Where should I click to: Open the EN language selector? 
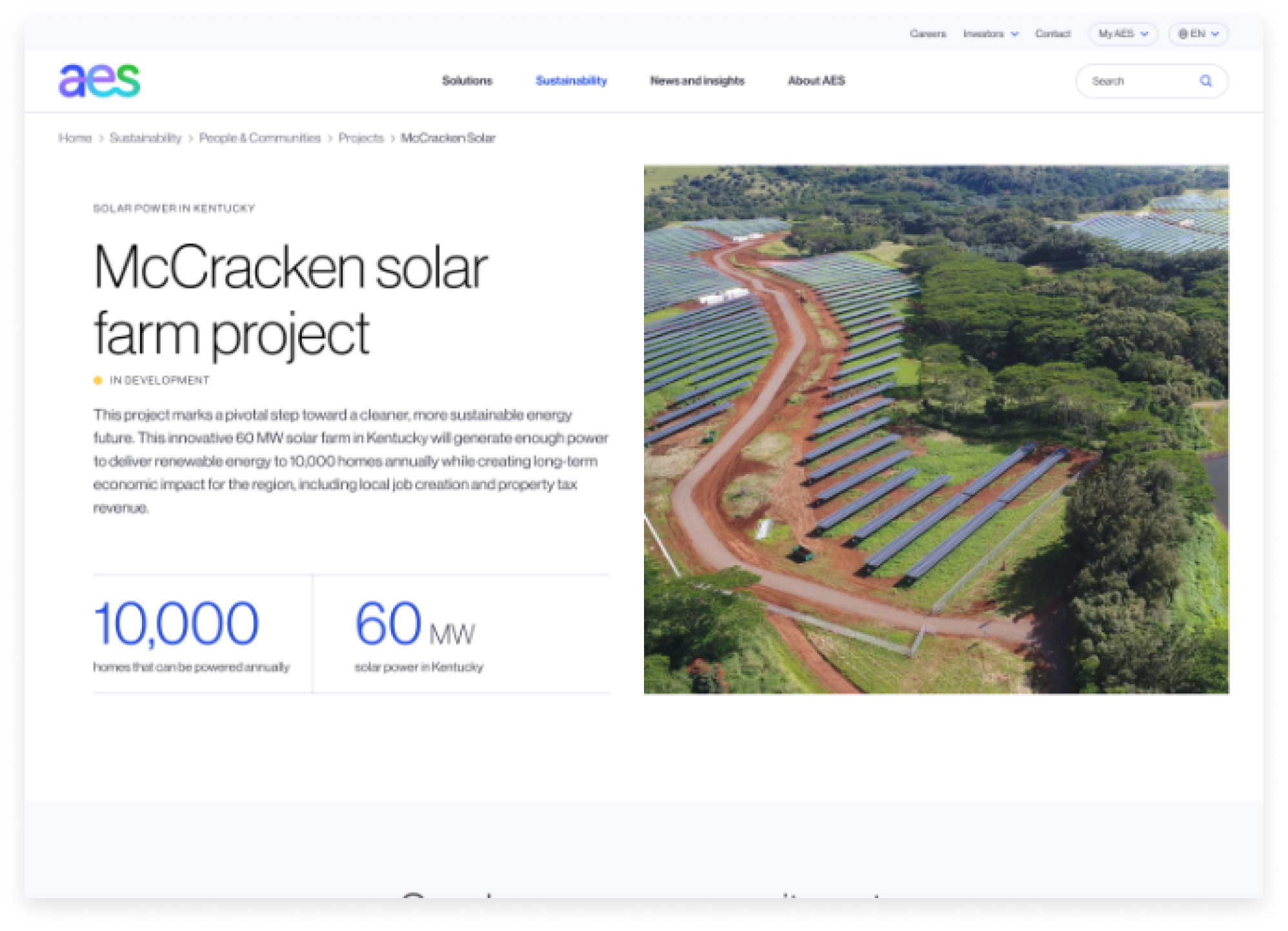1198,34
